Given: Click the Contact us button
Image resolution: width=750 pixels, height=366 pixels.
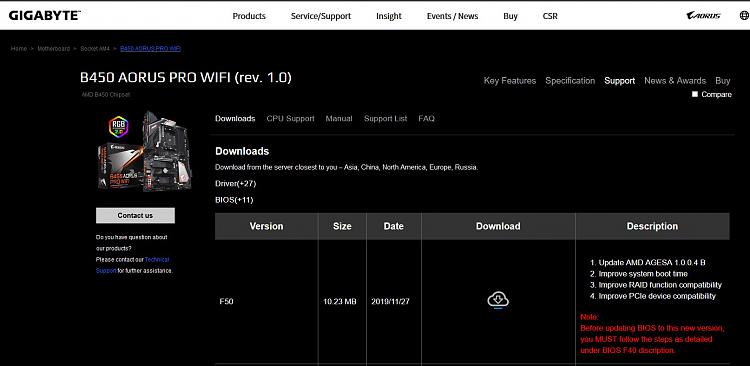Looking at the screenshot, I should coord(135,215).
